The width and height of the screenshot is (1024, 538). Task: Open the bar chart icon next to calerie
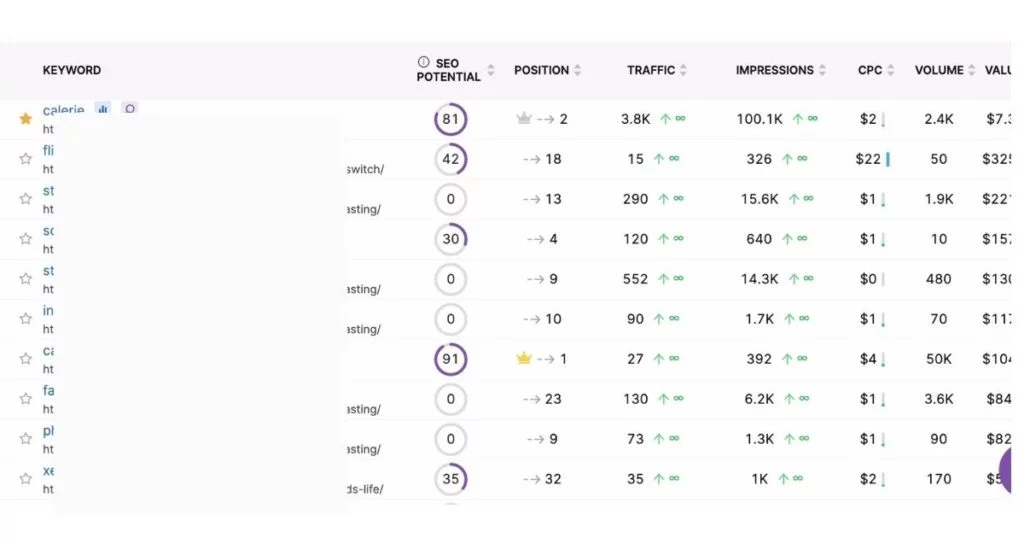pyautogui.click(x=102, y=109)
